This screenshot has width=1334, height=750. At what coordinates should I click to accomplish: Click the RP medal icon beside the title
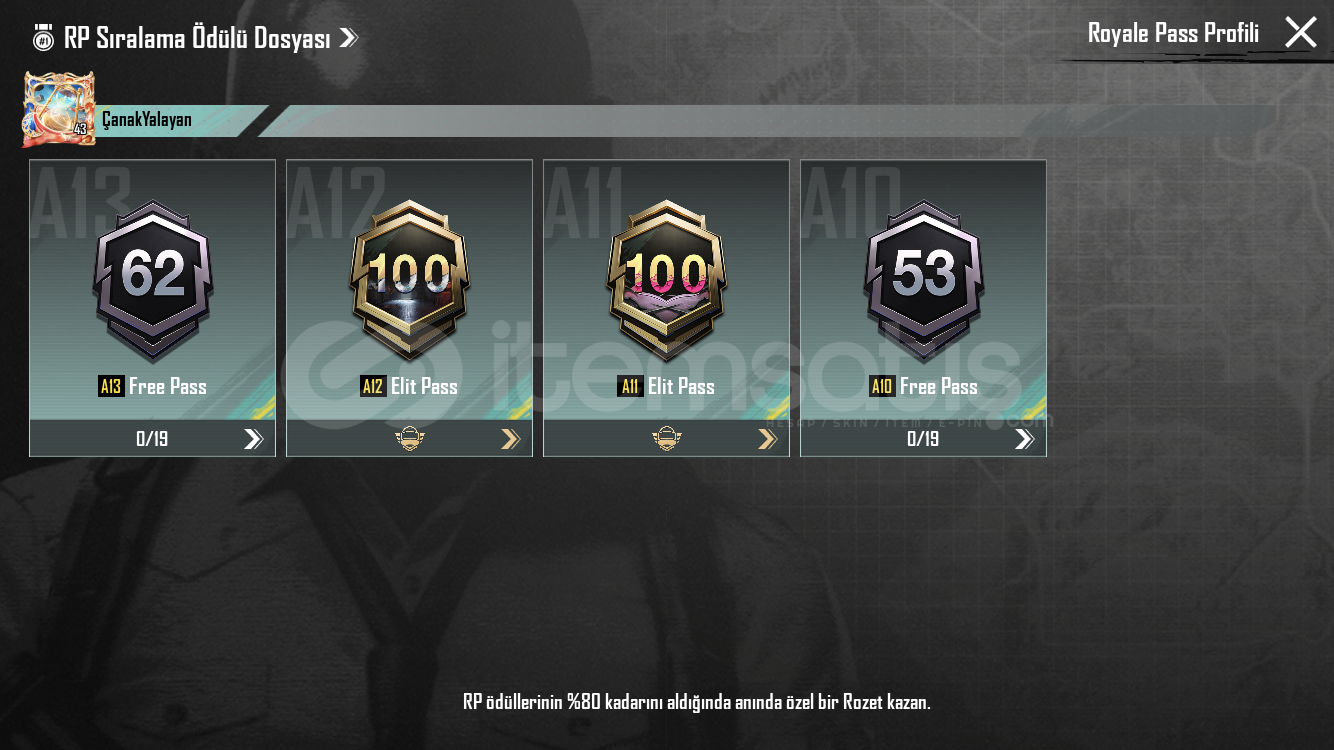pyautogui.click(x=43, y=38)
